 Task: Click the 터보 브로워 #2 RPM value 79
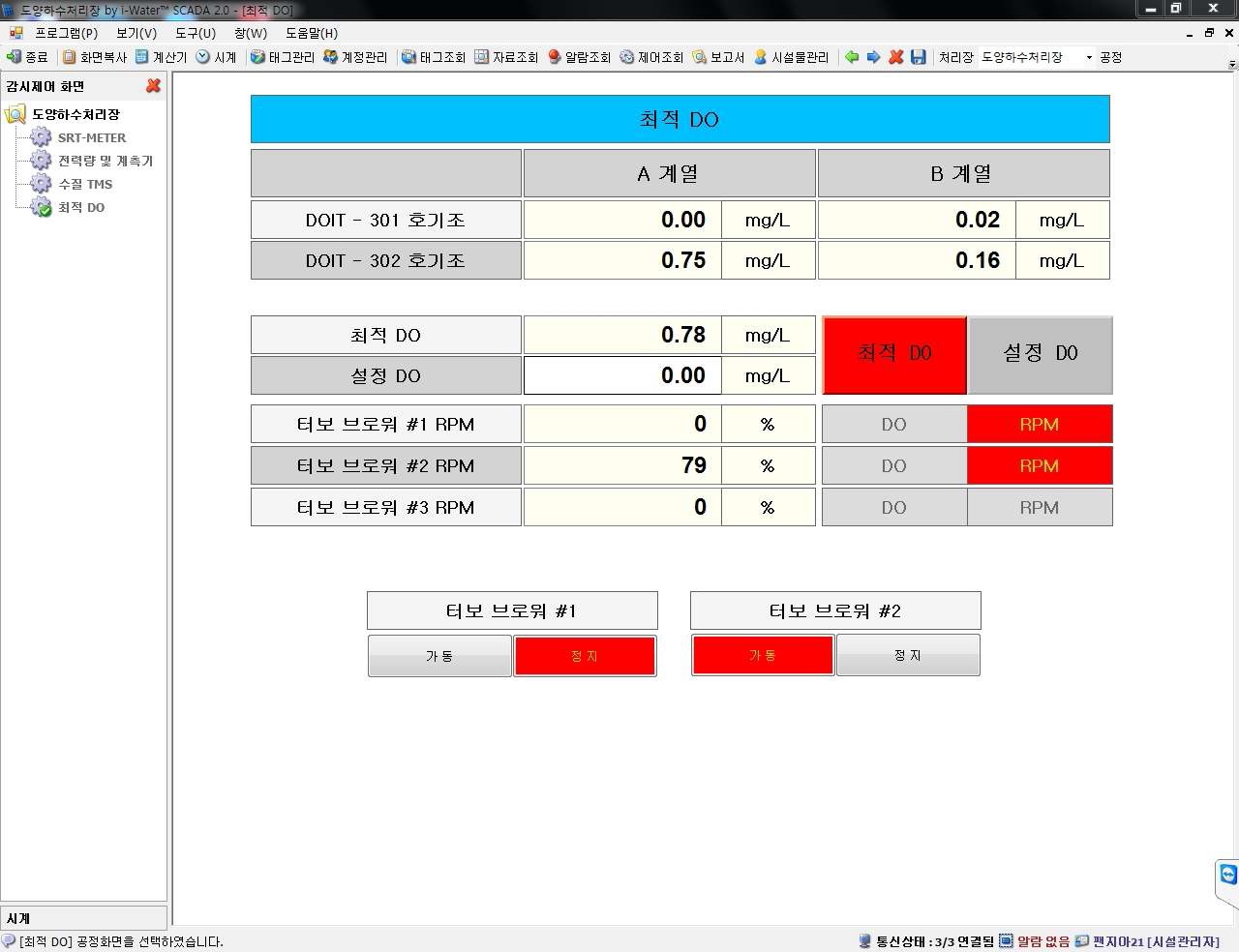coord(622,465)
